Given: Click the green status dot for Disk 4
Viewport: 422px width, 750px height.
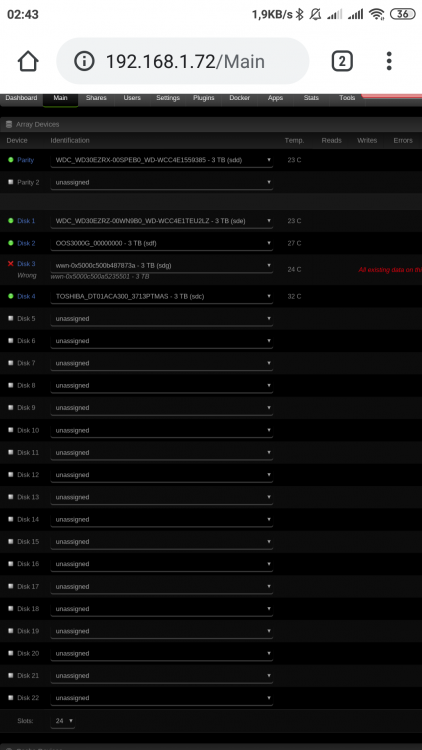Looking at the screenshot, I should (x=11, y=296).
